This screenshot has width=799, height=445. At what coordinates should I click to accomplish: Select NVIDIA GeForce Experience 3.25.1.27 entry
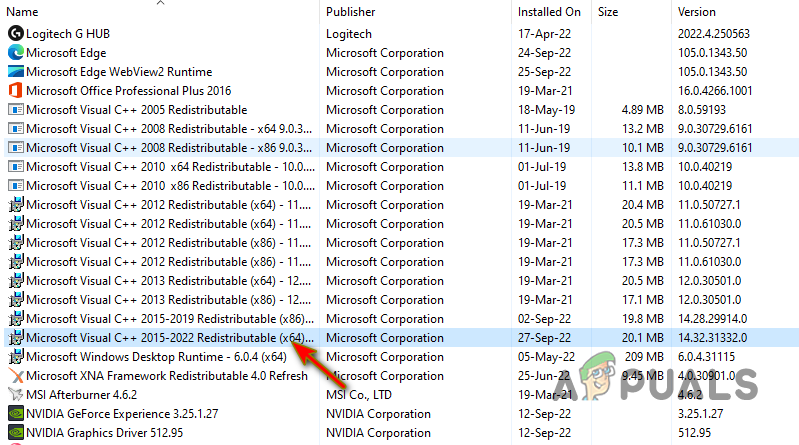tap(122, 413)
